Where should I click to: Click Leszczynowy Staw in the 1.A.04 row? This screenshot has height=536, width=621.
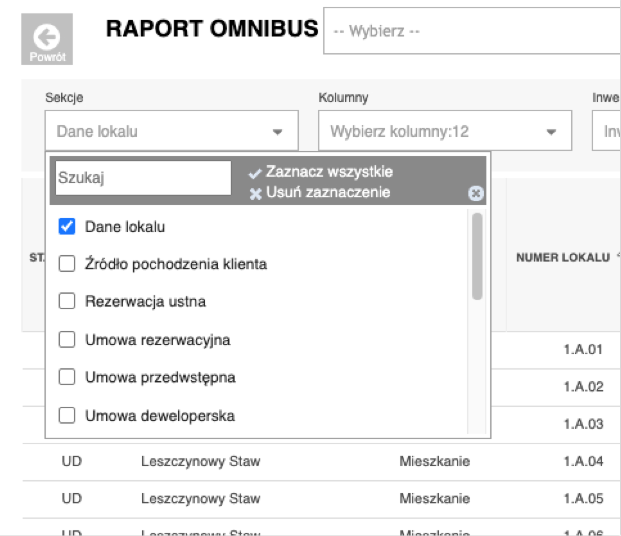tap(200, 461)
